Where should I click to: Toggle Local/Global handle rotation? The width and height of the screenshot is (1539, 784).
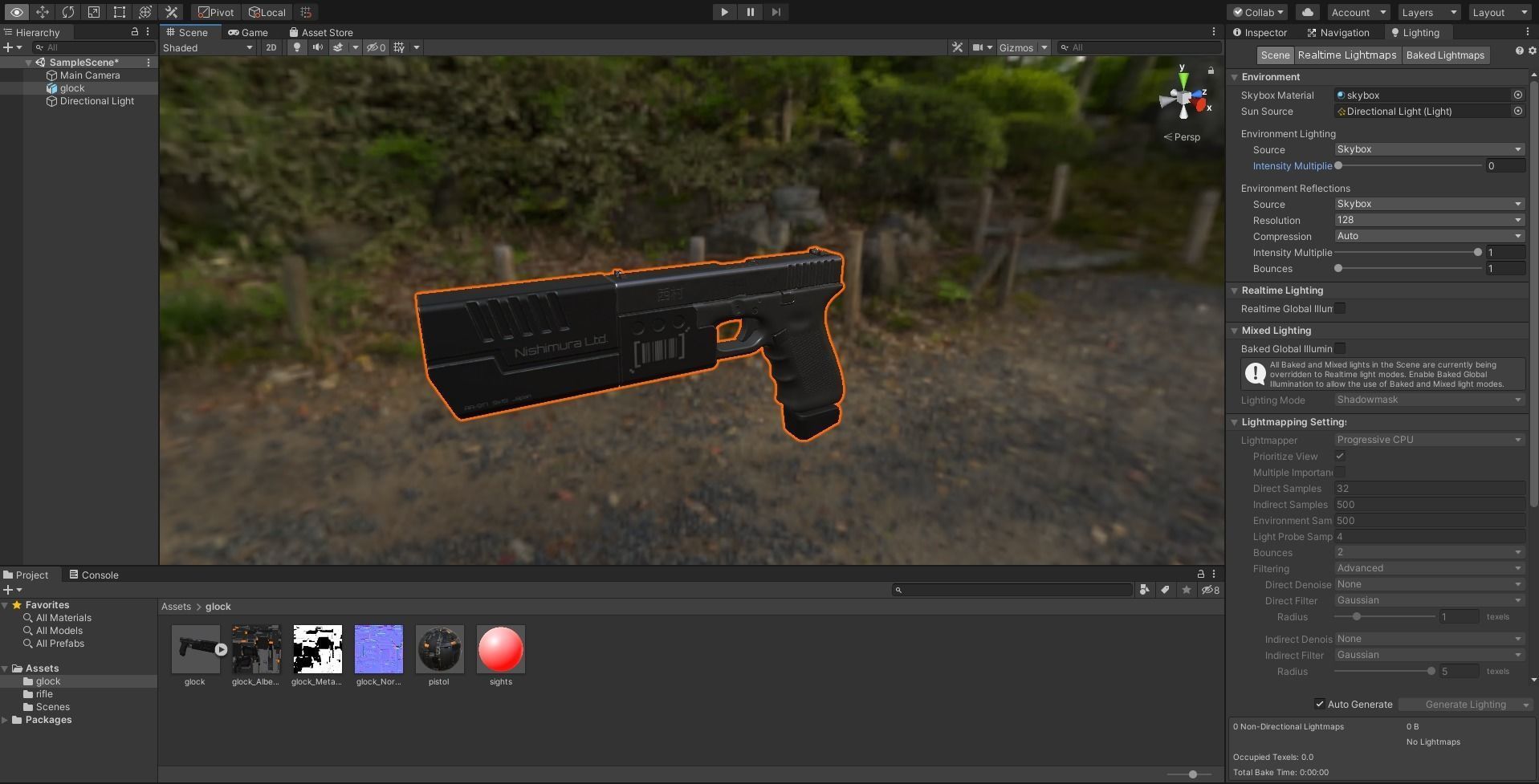click(267, 12)
